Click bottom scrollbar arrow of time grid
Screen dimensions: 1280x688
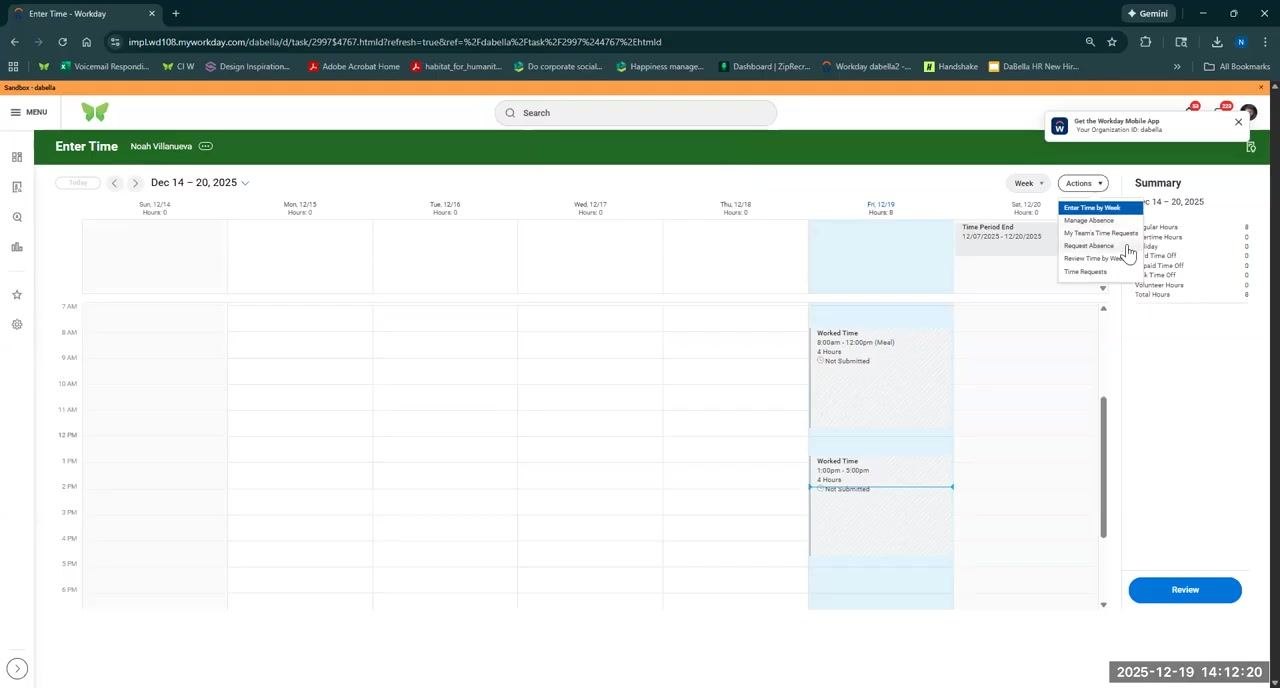1104,604
